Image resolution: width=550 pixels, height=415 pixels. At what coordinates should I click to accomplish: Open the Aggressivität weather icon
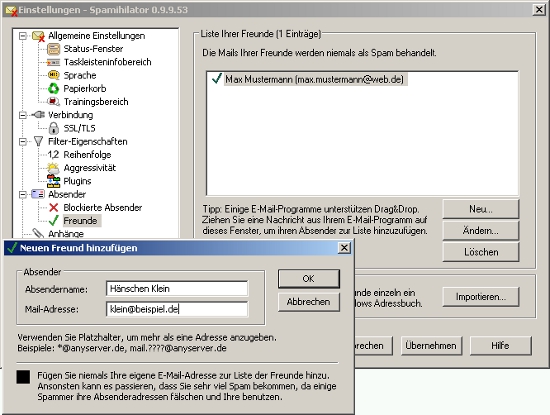(54, 168)
